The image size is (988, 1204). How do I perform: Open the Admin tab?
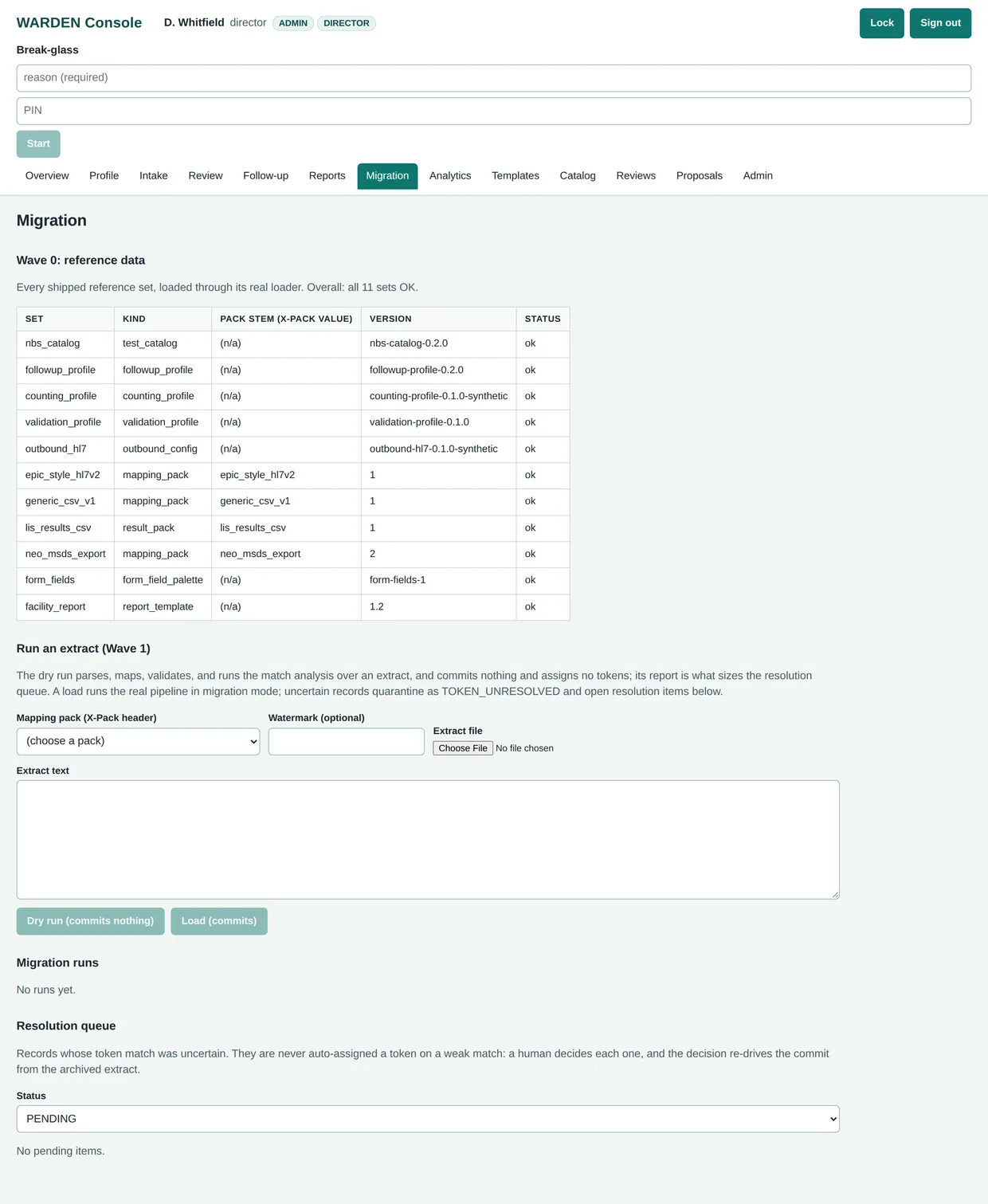758,176
